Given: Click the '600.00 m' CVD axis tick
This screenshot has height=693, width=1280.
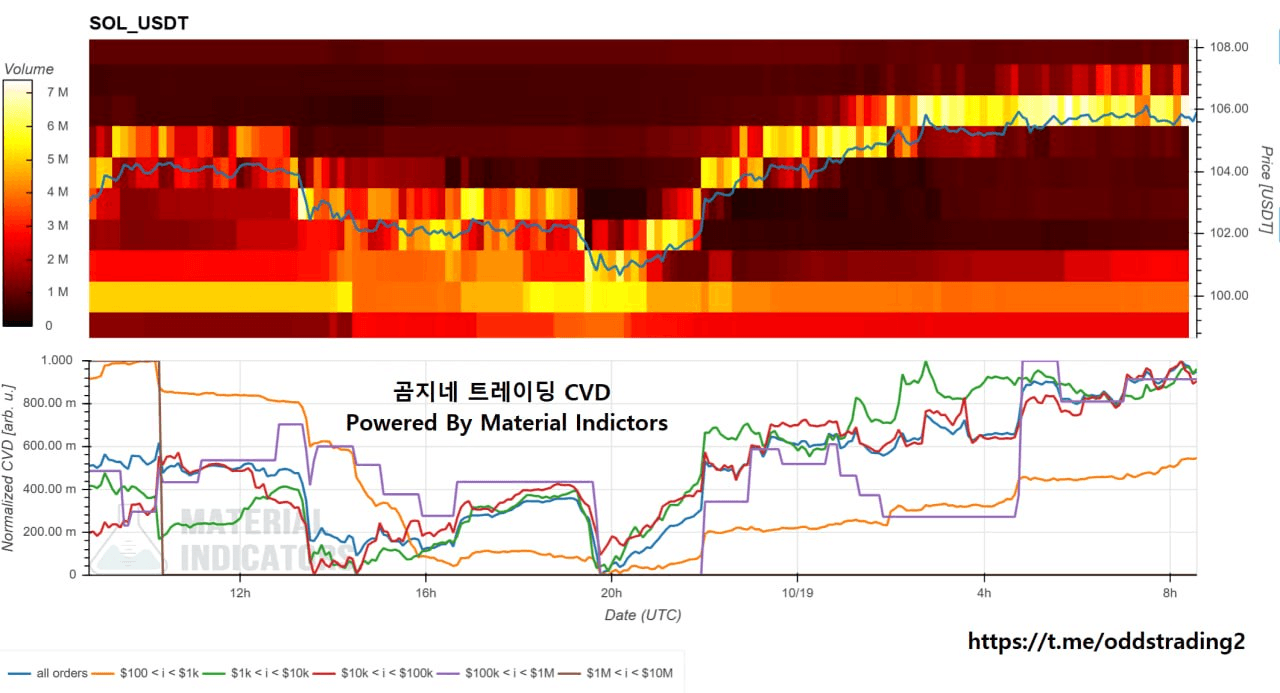Looking at the screenshot, I should click(x=51, y=446).
